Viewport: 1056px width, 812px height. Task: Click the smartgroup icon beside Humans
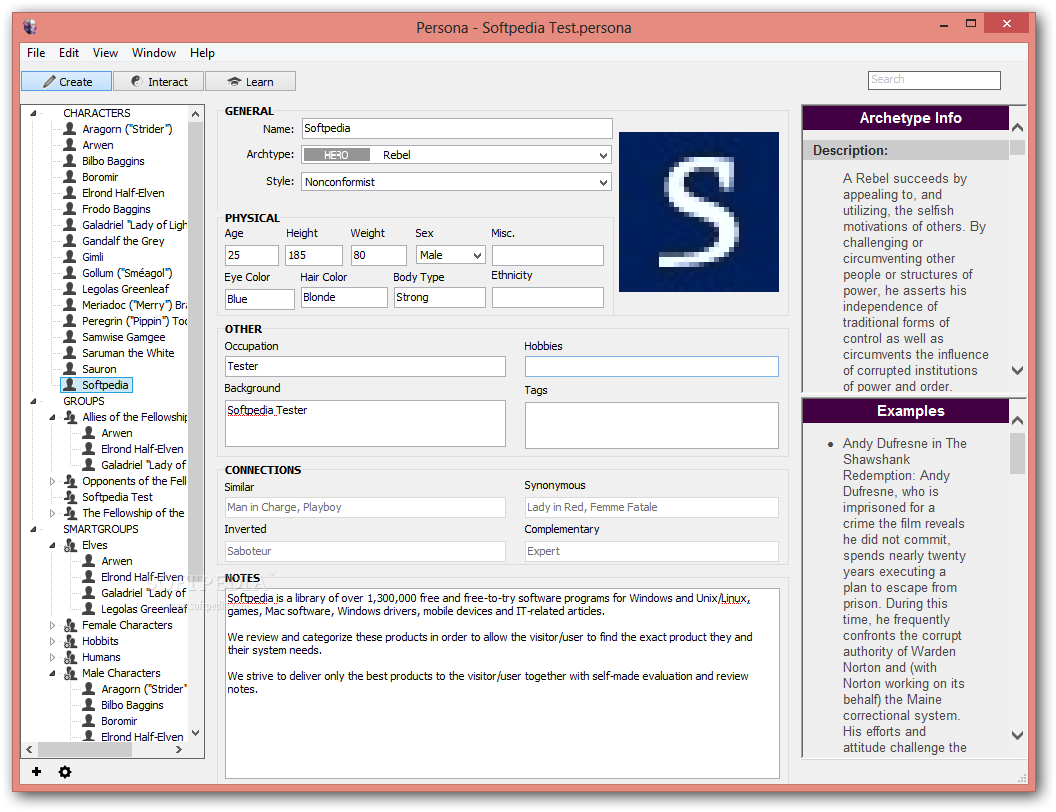coord(70,657)
